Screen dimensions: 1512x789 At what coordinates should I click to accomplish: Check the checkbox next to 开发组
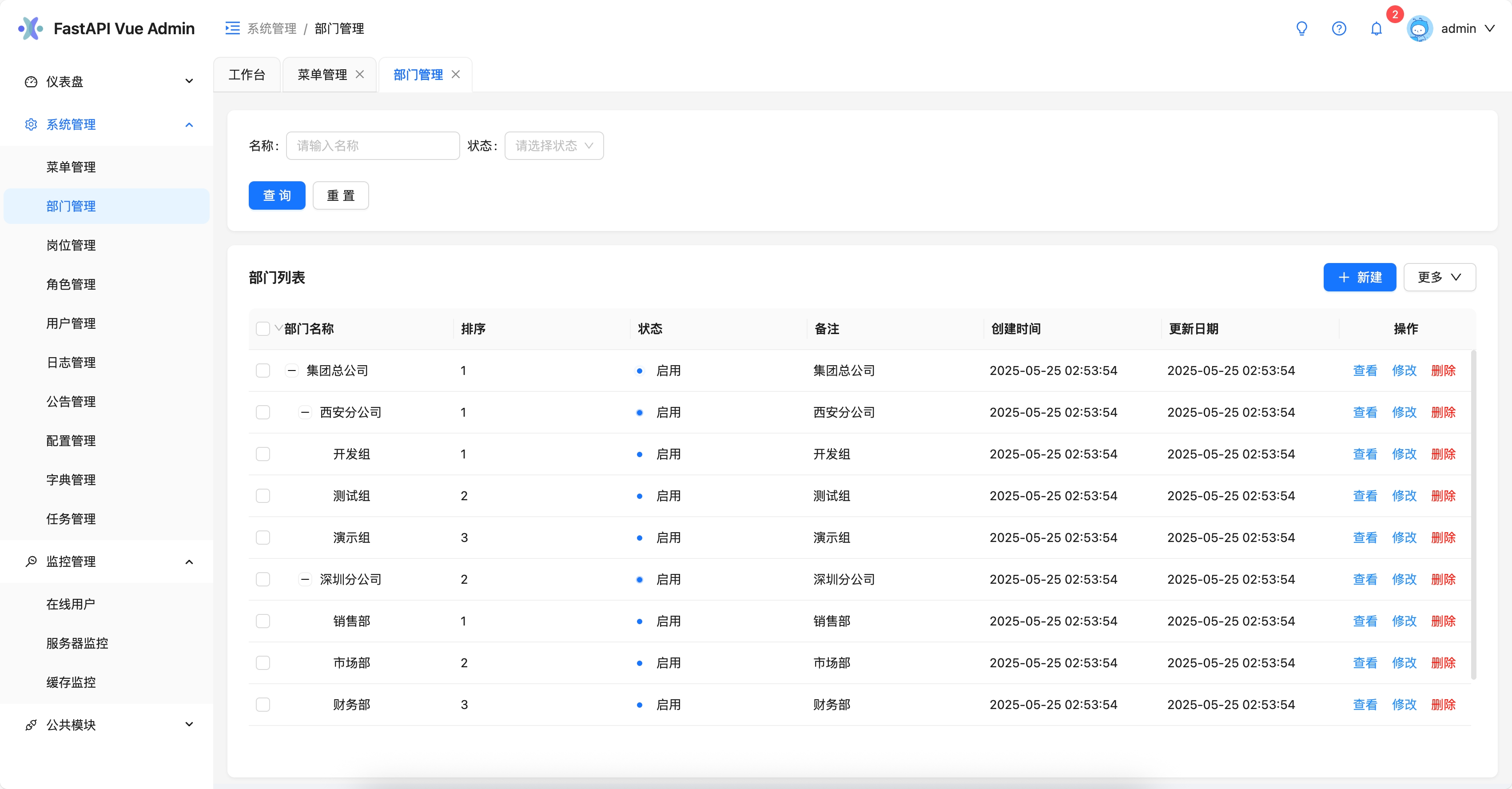[263, 454]
